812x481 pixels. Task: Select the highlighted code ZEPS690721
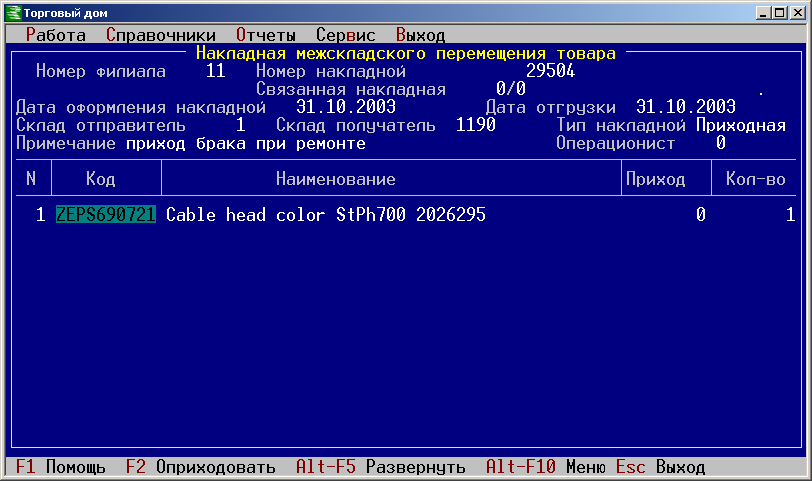106,214
